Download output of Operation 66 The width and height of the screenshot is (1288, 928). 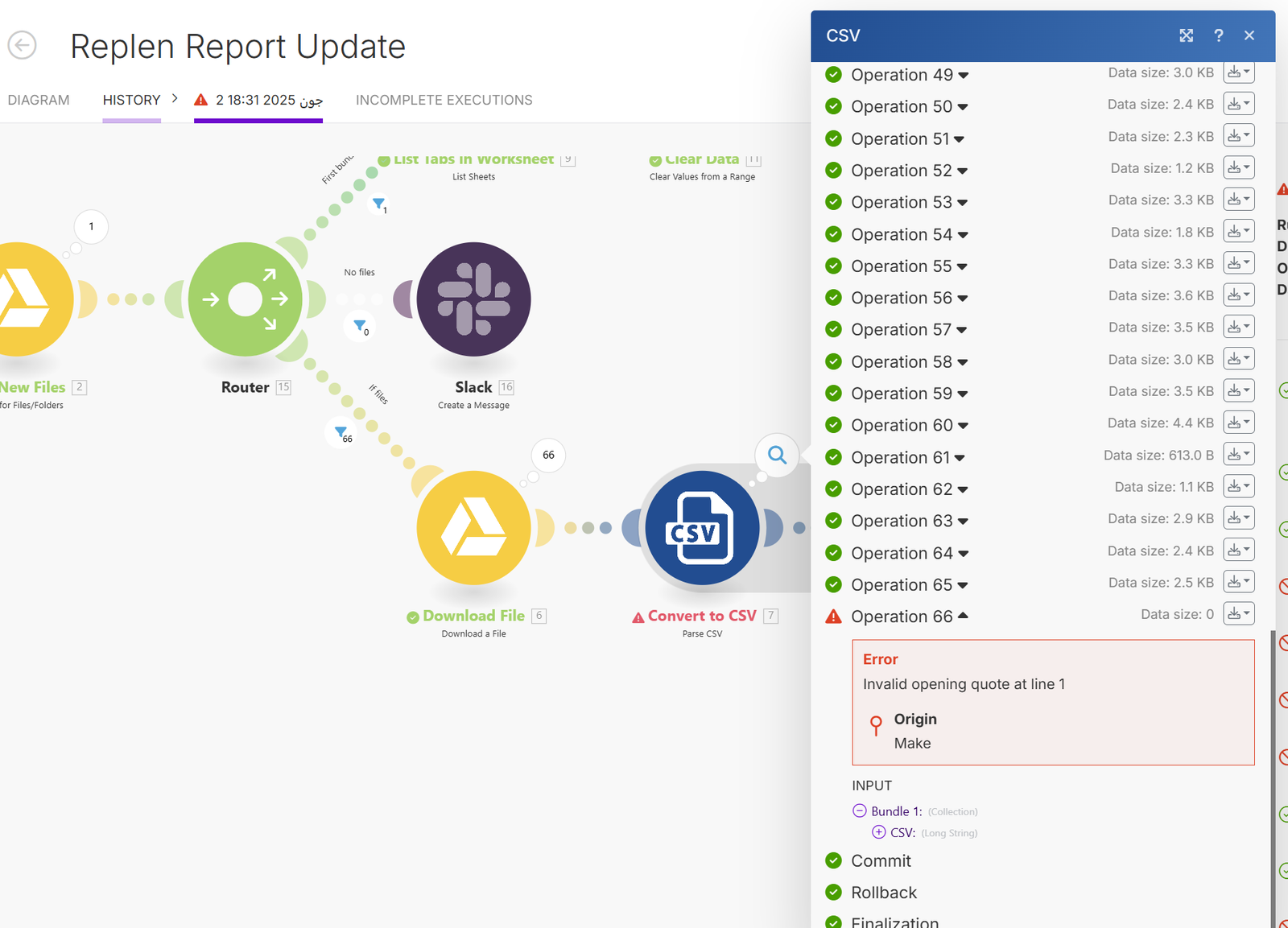click(1239, 614)
